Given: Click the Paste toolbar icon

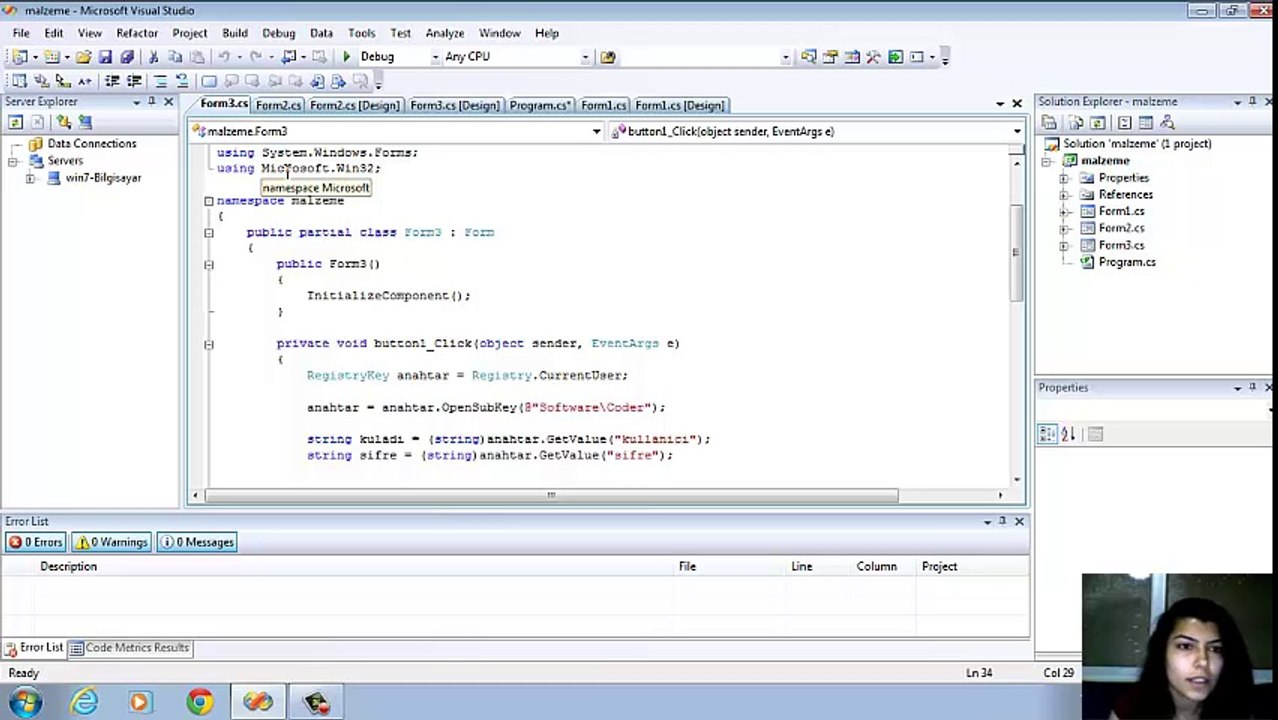Looking at the screenshot, I should [197, 57].
